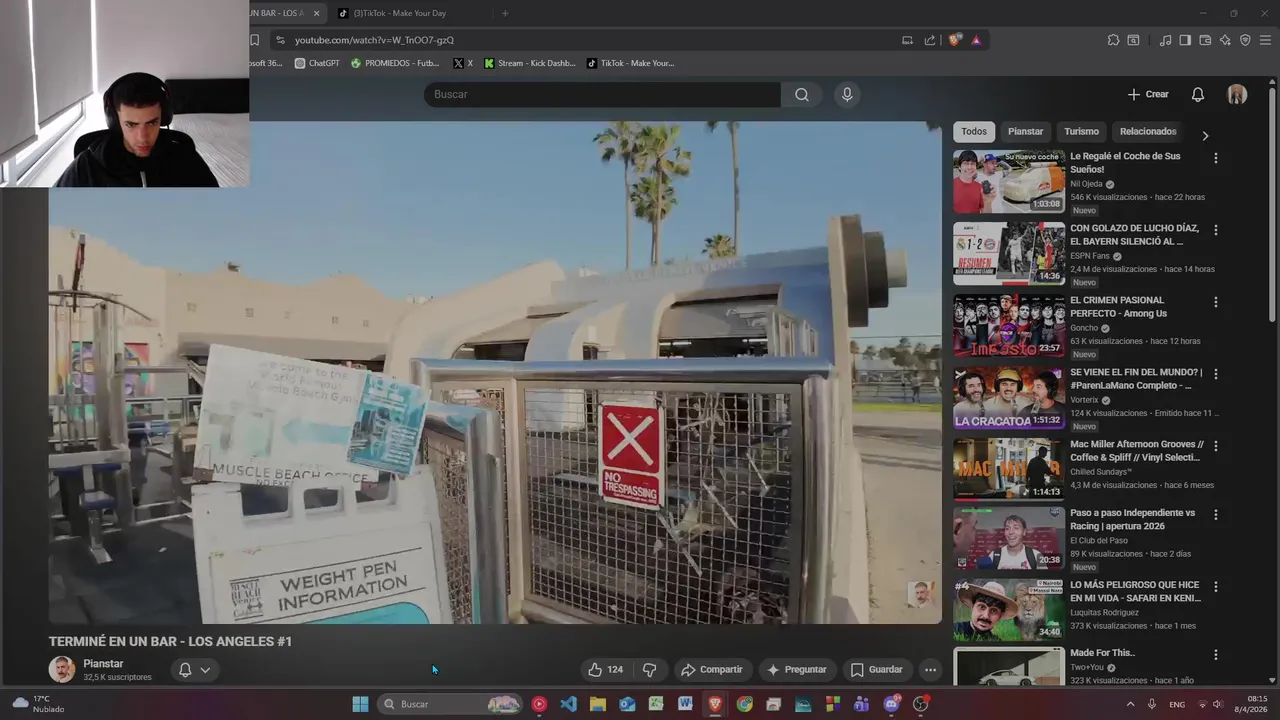1280x720 pixels.
Task: Close the active YouTube tab
Action: coord(316,13)
